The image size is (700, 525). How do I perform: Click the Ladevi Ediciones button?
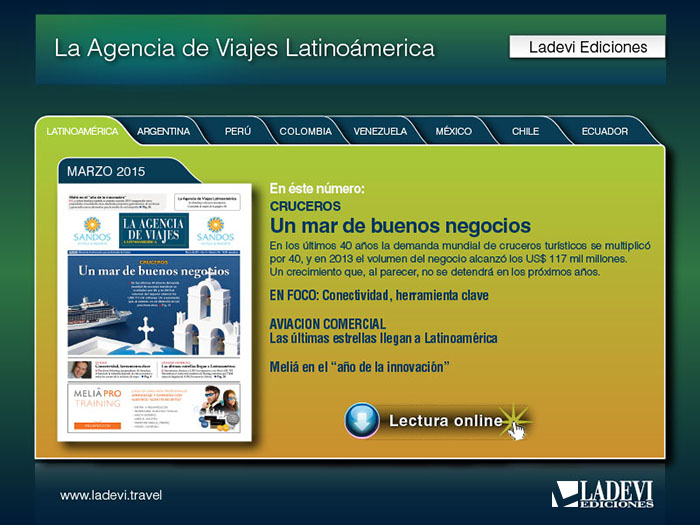587,47
